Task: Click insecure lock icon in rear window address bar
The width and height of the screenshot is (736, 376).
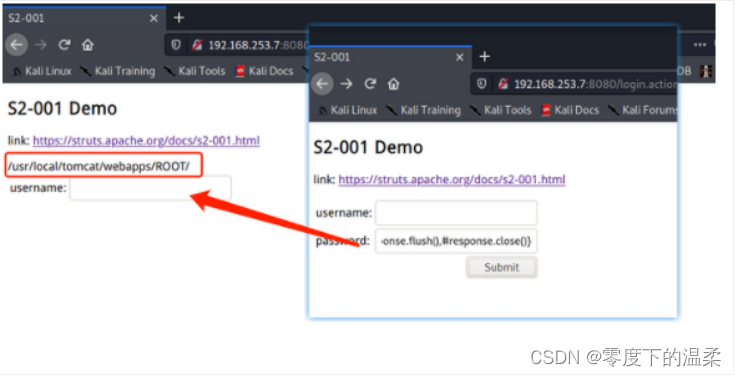Action: click(x=197, y=45)
